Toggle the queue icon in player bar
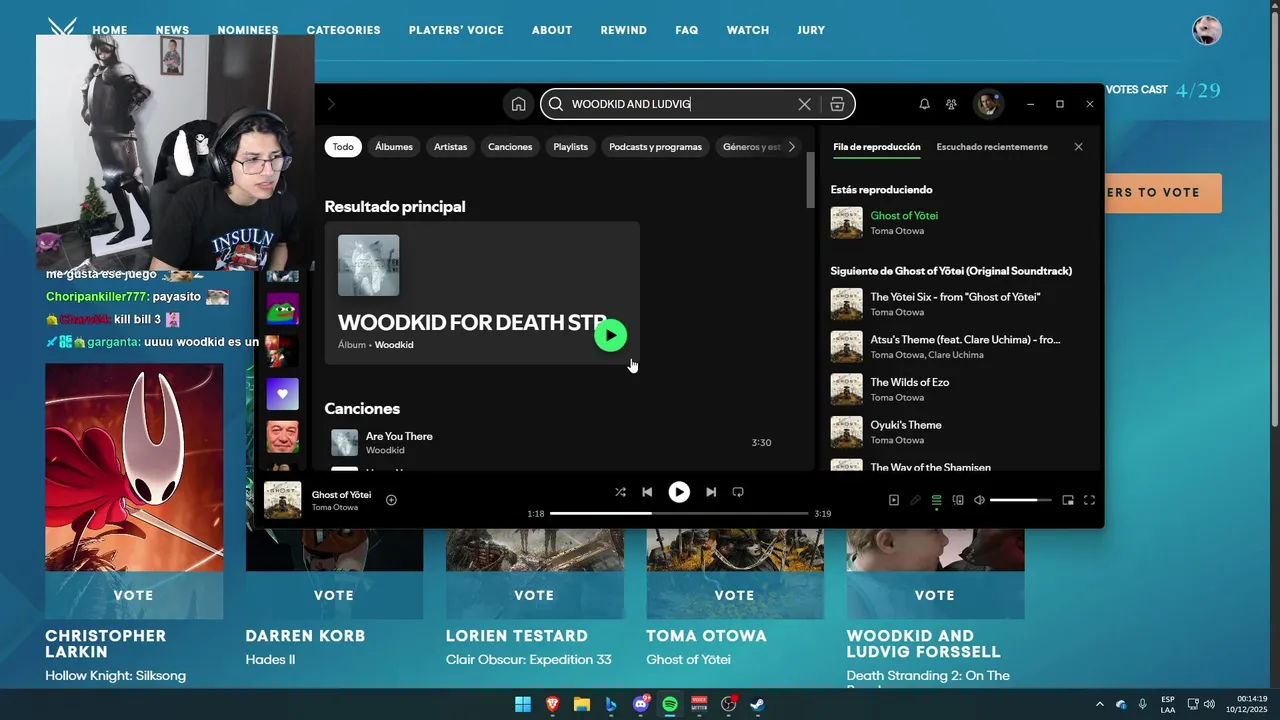Screen dimensions: 1280x720 [937, 500]
